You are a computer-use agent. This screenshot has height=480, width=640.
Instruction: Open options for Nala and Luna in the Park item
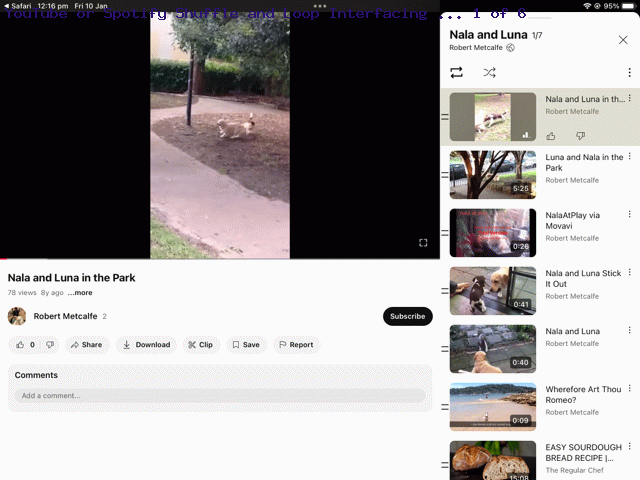pos(630,98)
